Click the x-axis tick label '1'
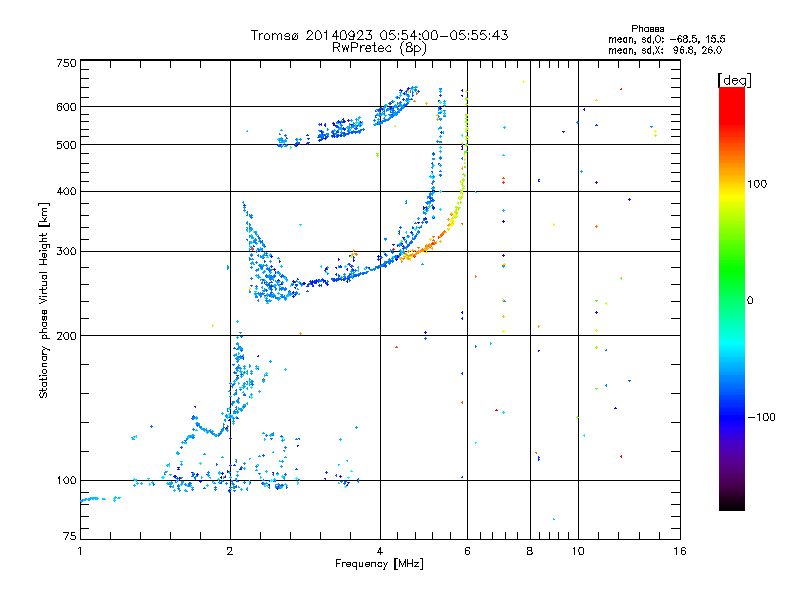 (80, 551)
